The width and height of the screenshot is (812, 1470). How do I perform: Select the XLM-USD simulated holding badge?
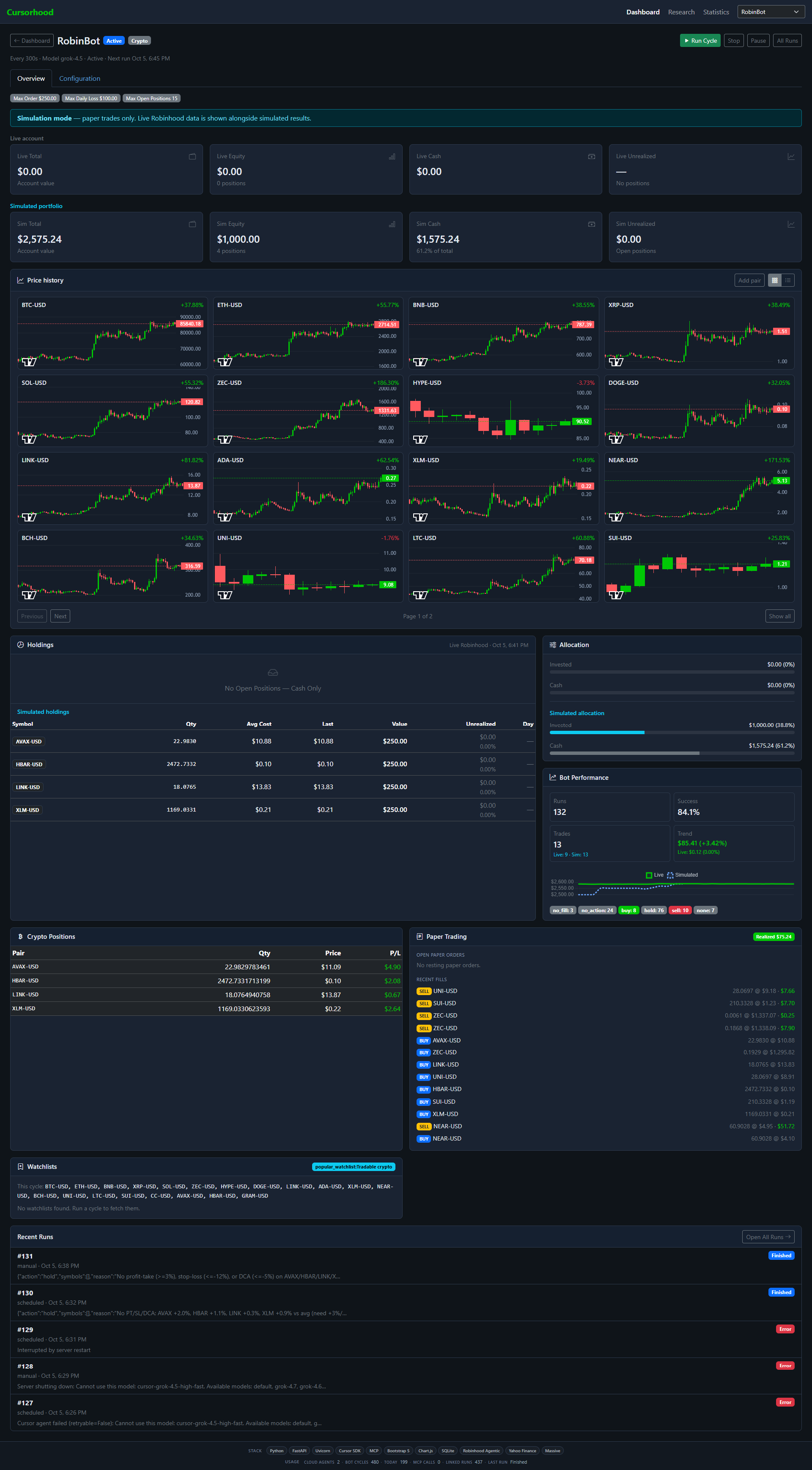pos(27,810)
